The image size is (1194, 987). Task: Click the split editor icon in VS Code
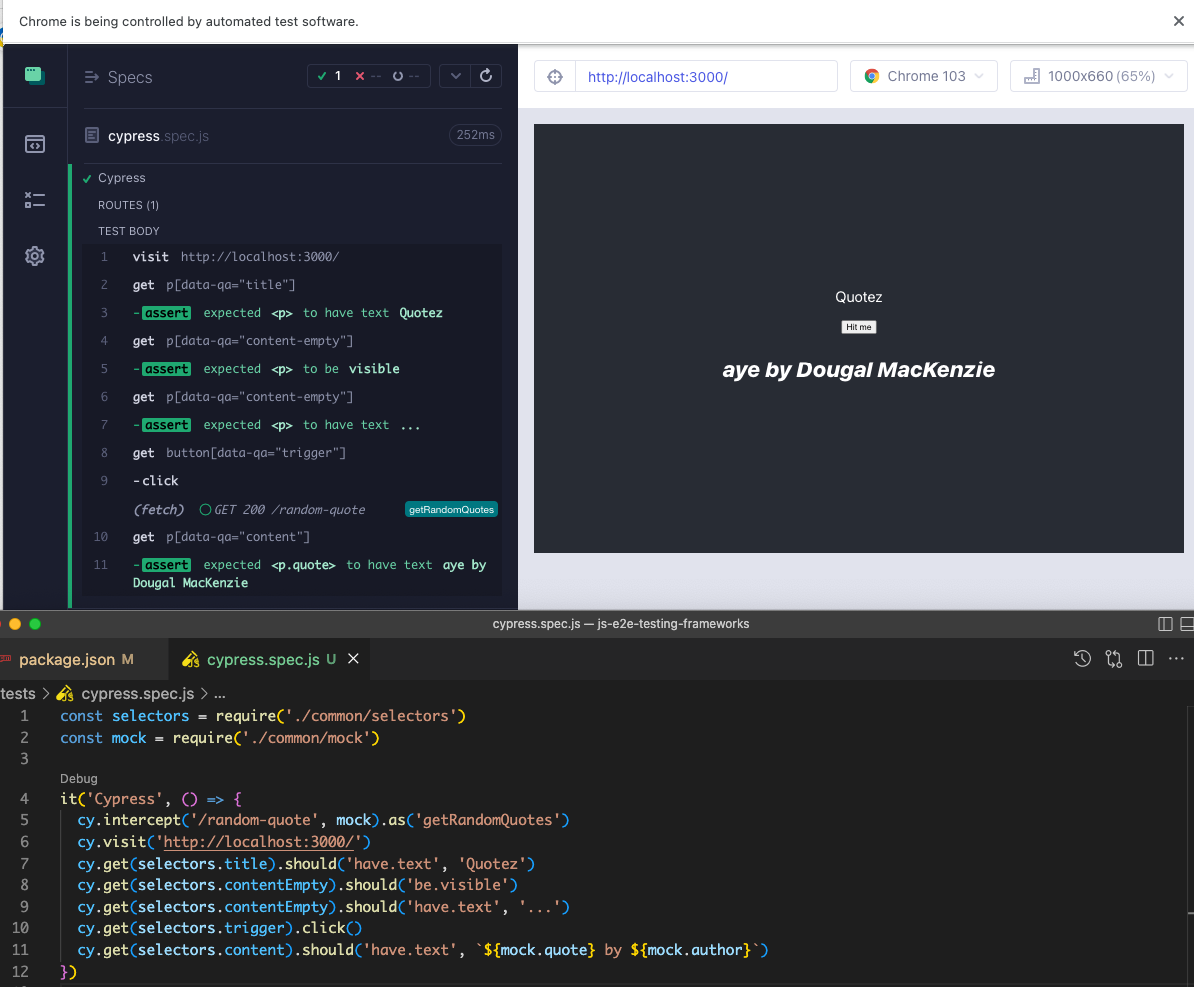point(1146,658)
